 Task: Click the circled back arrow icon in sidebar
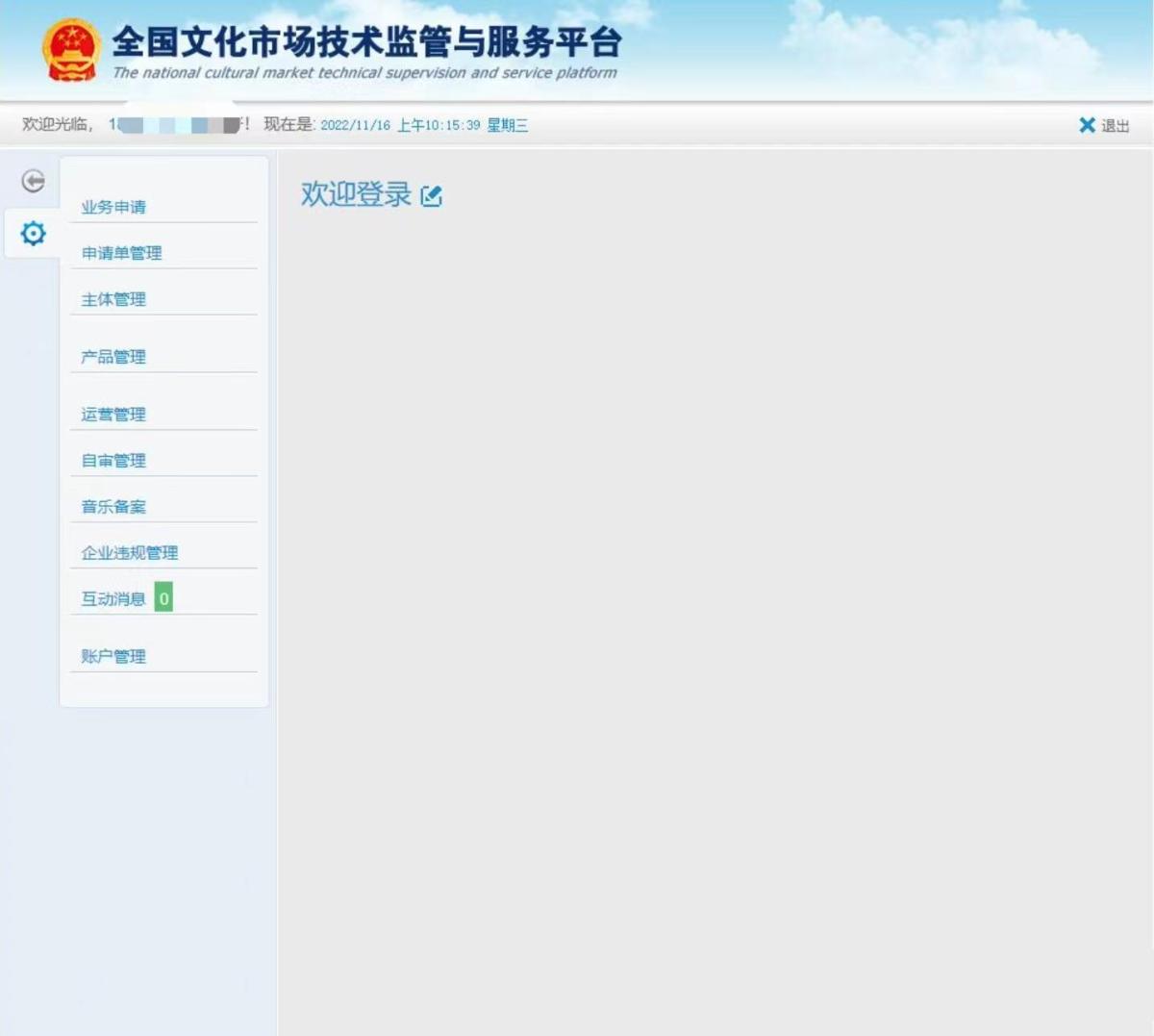[33, 181]
